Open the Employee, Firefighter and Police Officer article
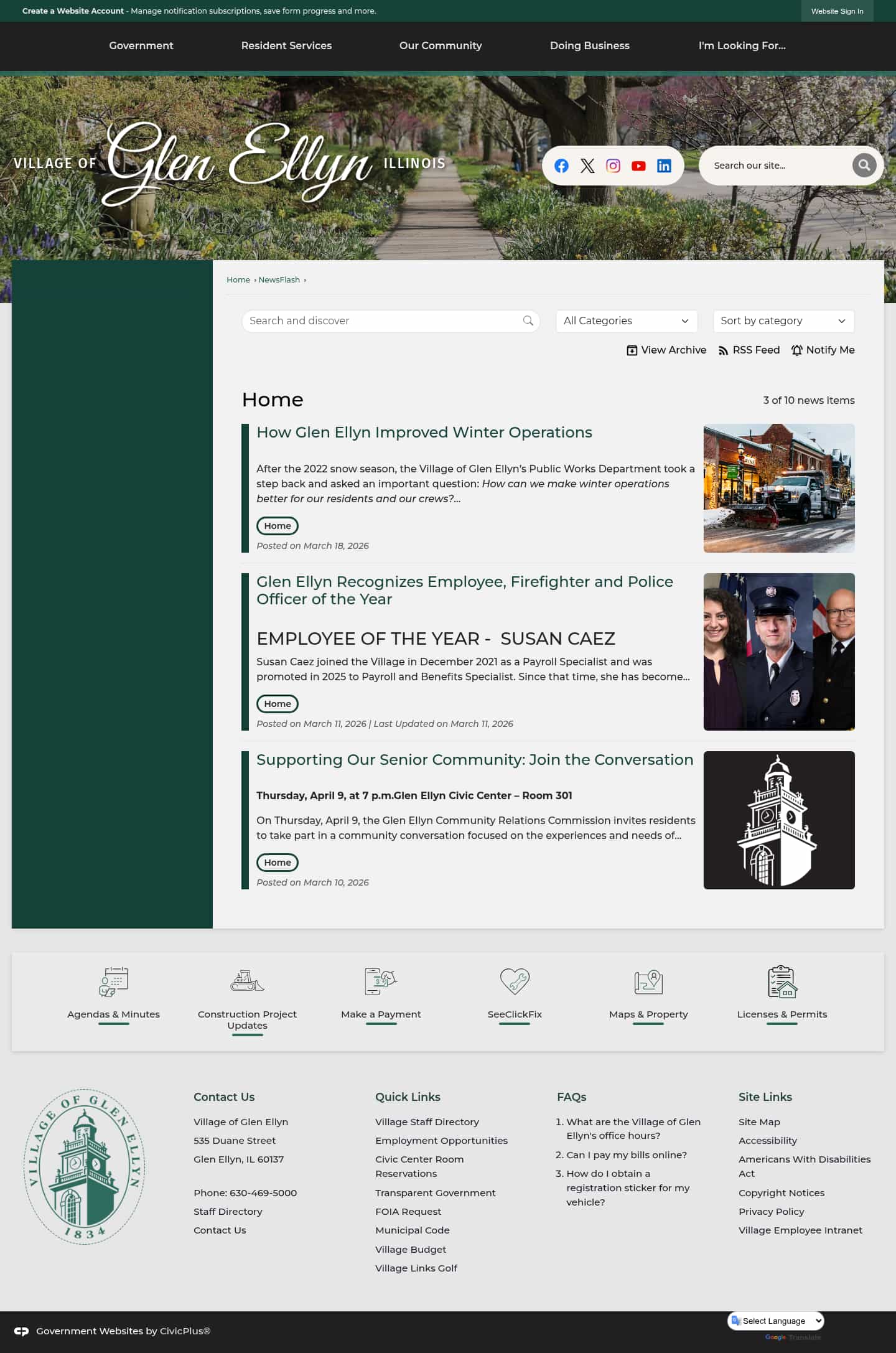The image size is (896, 1353). point(465,591)
